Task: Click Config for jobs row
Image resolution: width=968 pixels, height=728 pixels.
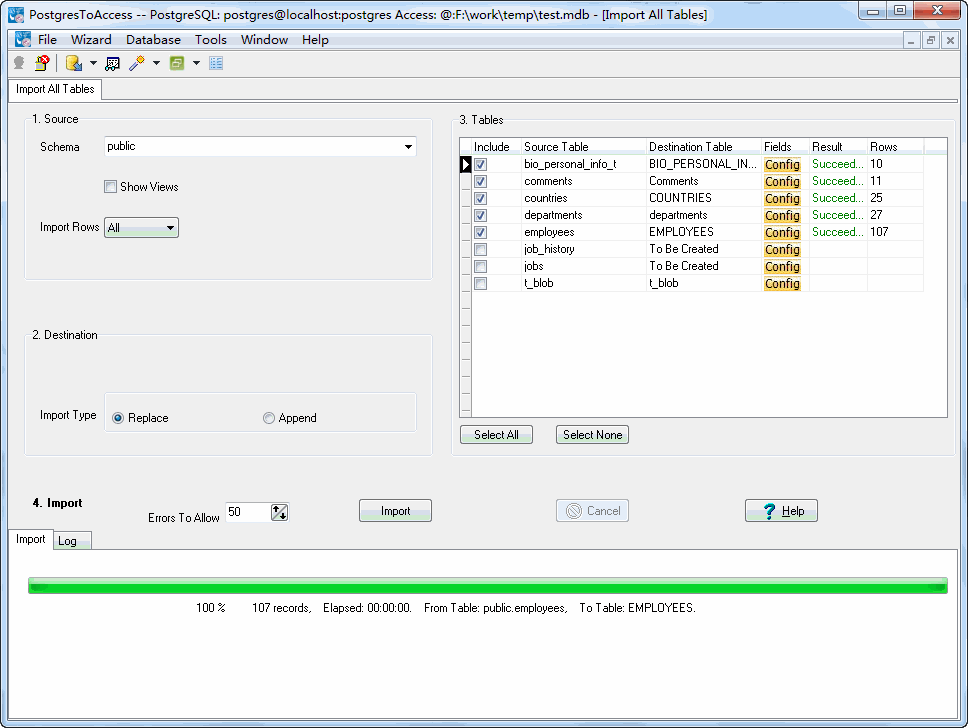Action: pyautogui.click(x=782, y=266)
